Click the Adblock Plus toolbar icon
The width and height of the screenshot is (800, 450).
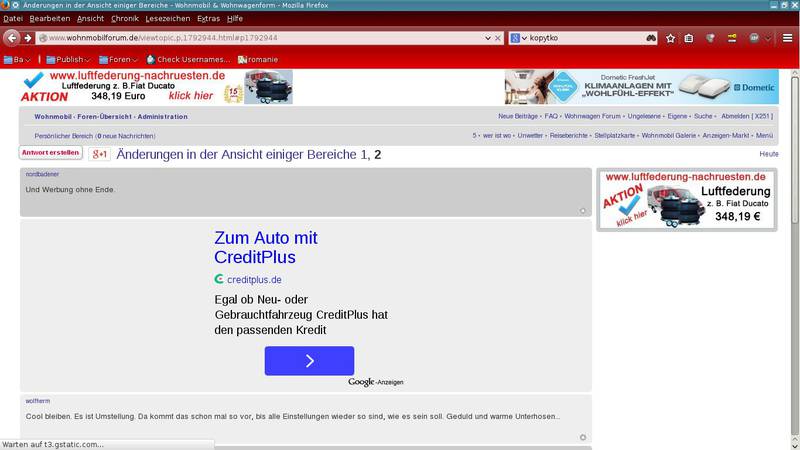click(x=754, y=38)
